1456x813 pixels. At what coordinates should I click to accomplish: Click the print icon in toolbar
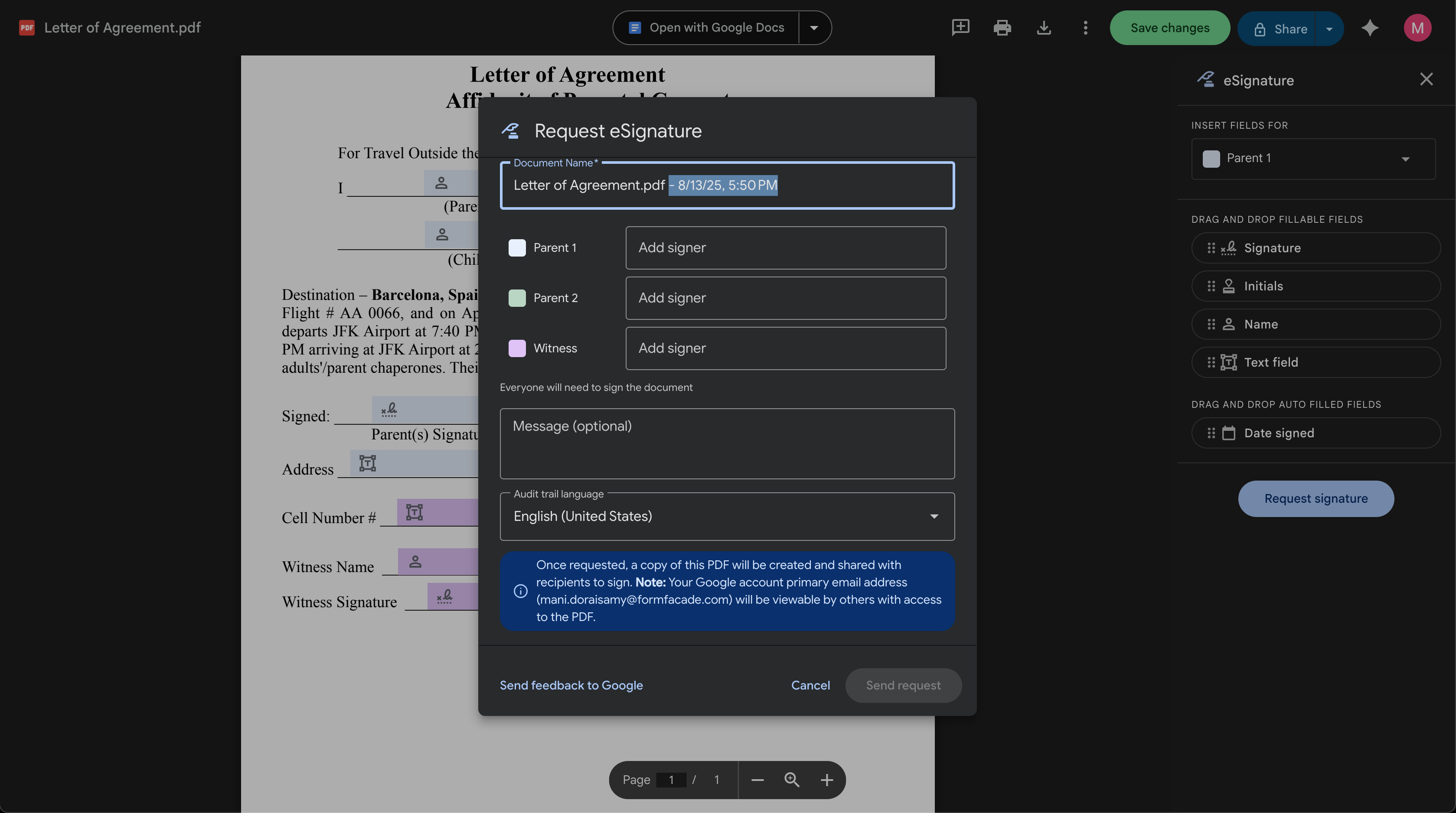tap(1002, 28)
